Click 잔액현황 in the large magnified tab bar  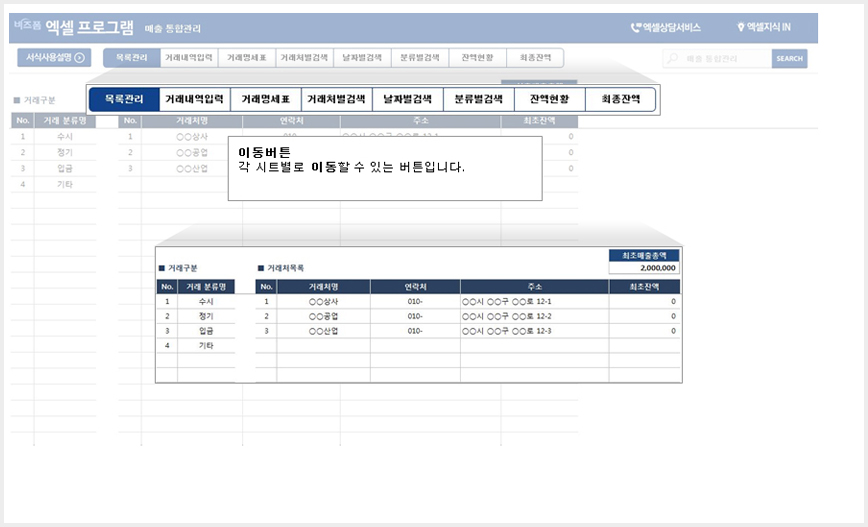coord(549,100)
